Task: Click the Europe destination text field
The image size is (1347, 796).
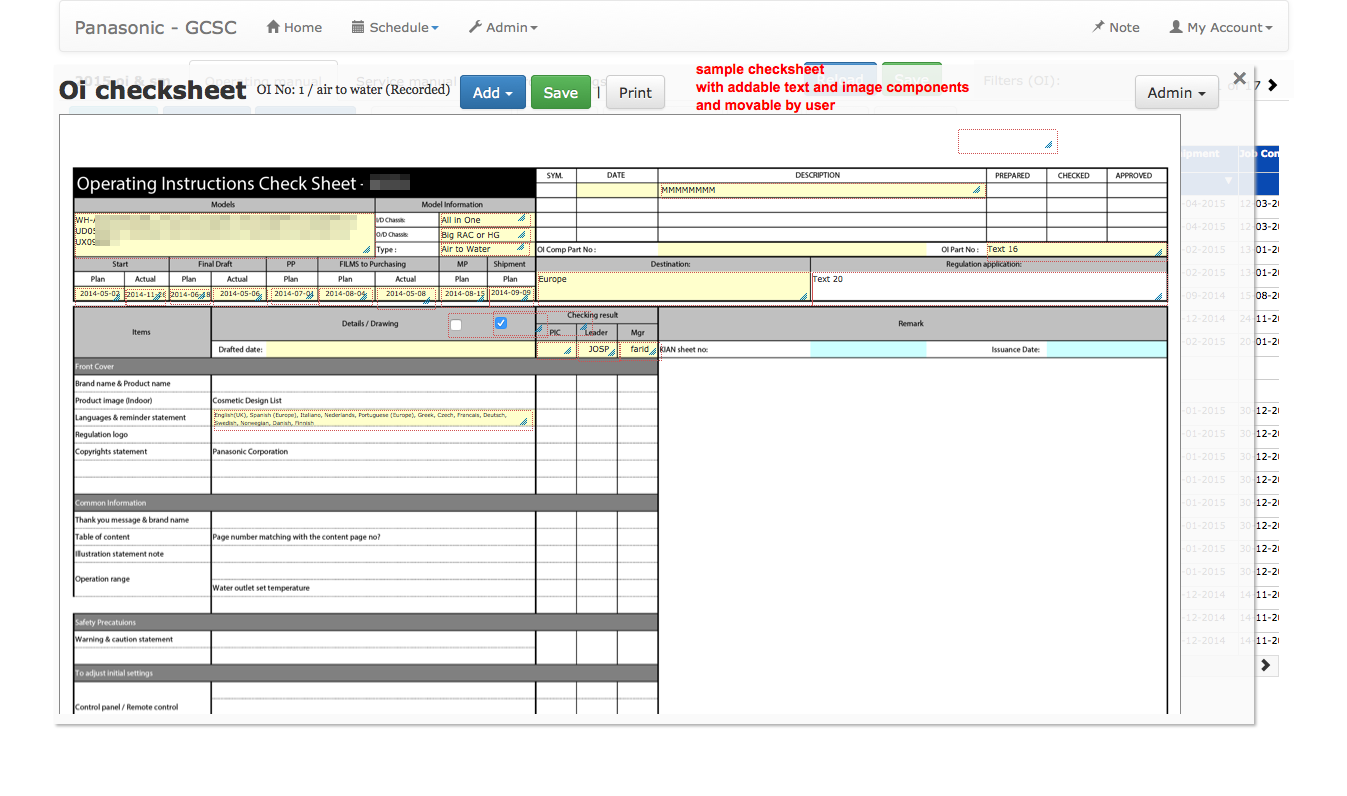Action: pyautogui.click(x=672, y=286)
